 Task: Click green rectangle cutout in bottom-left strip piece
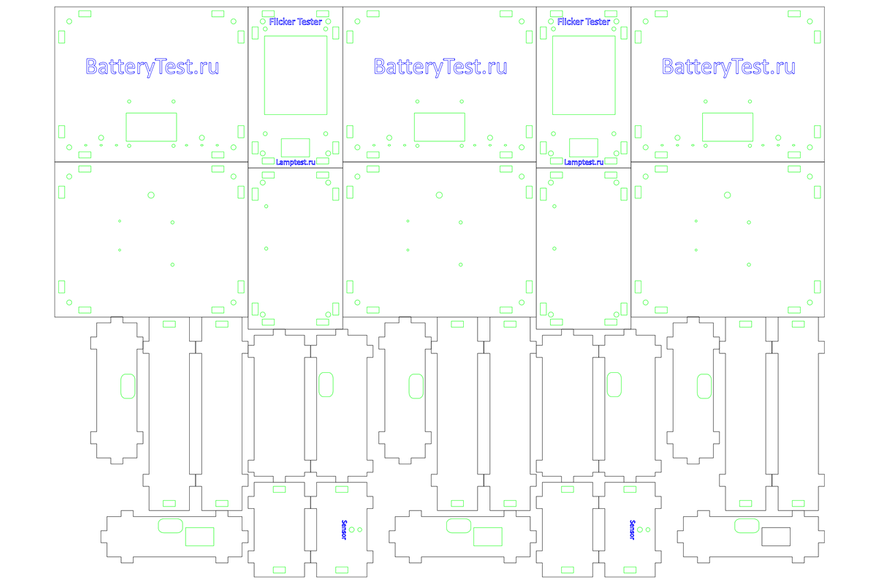click(200, 536)
